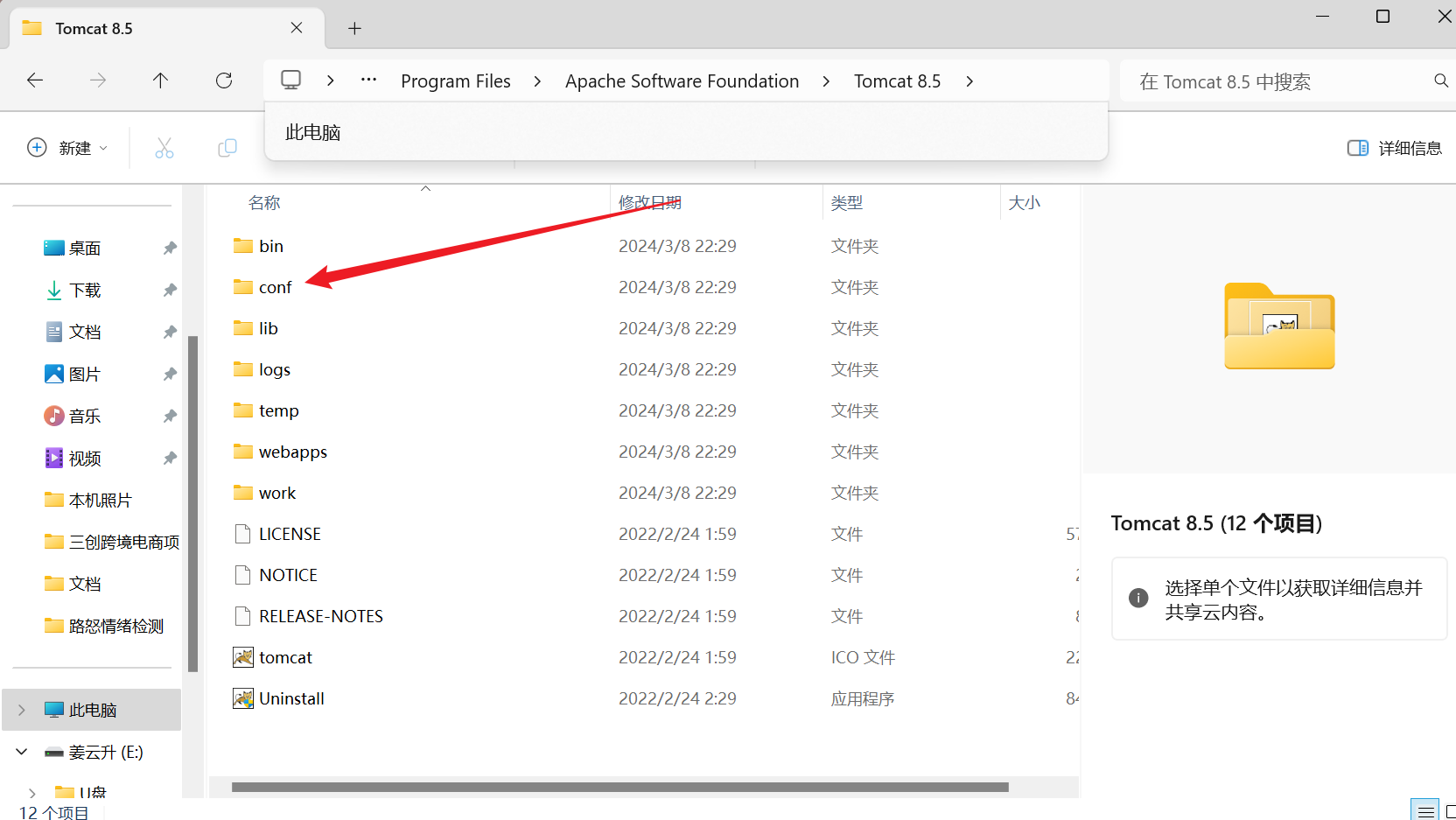Open 视频 in the sidebar

coord(85,458)
